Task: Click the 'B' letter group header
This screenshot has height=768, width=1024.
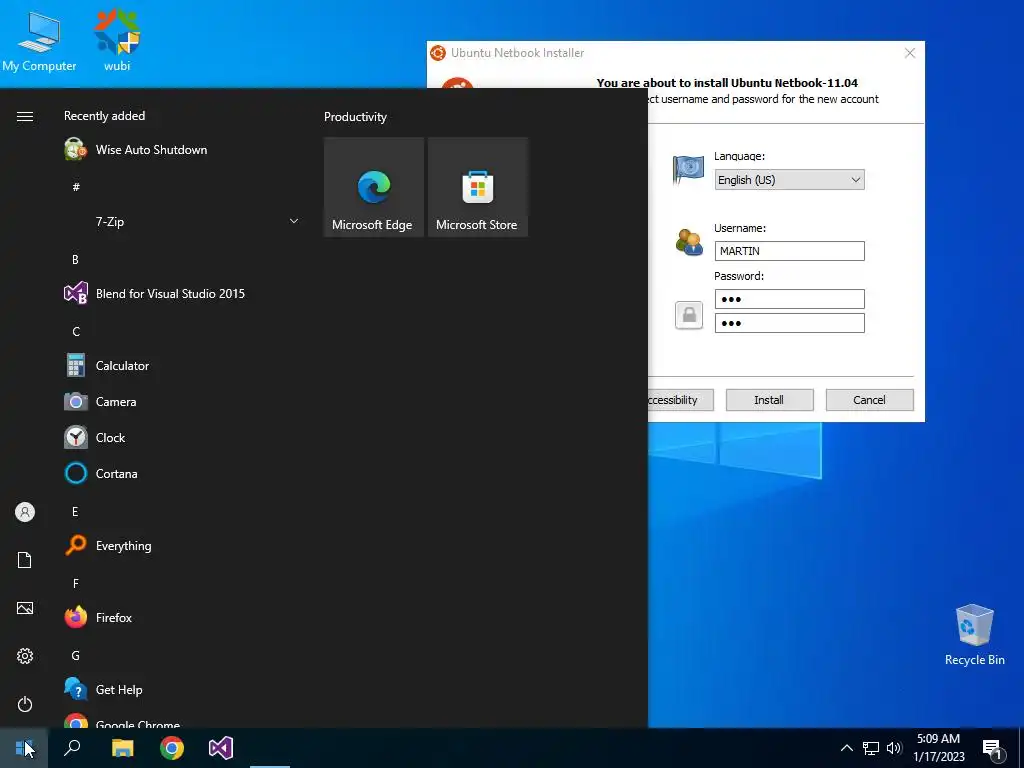Action: click(x=76, y=259)
